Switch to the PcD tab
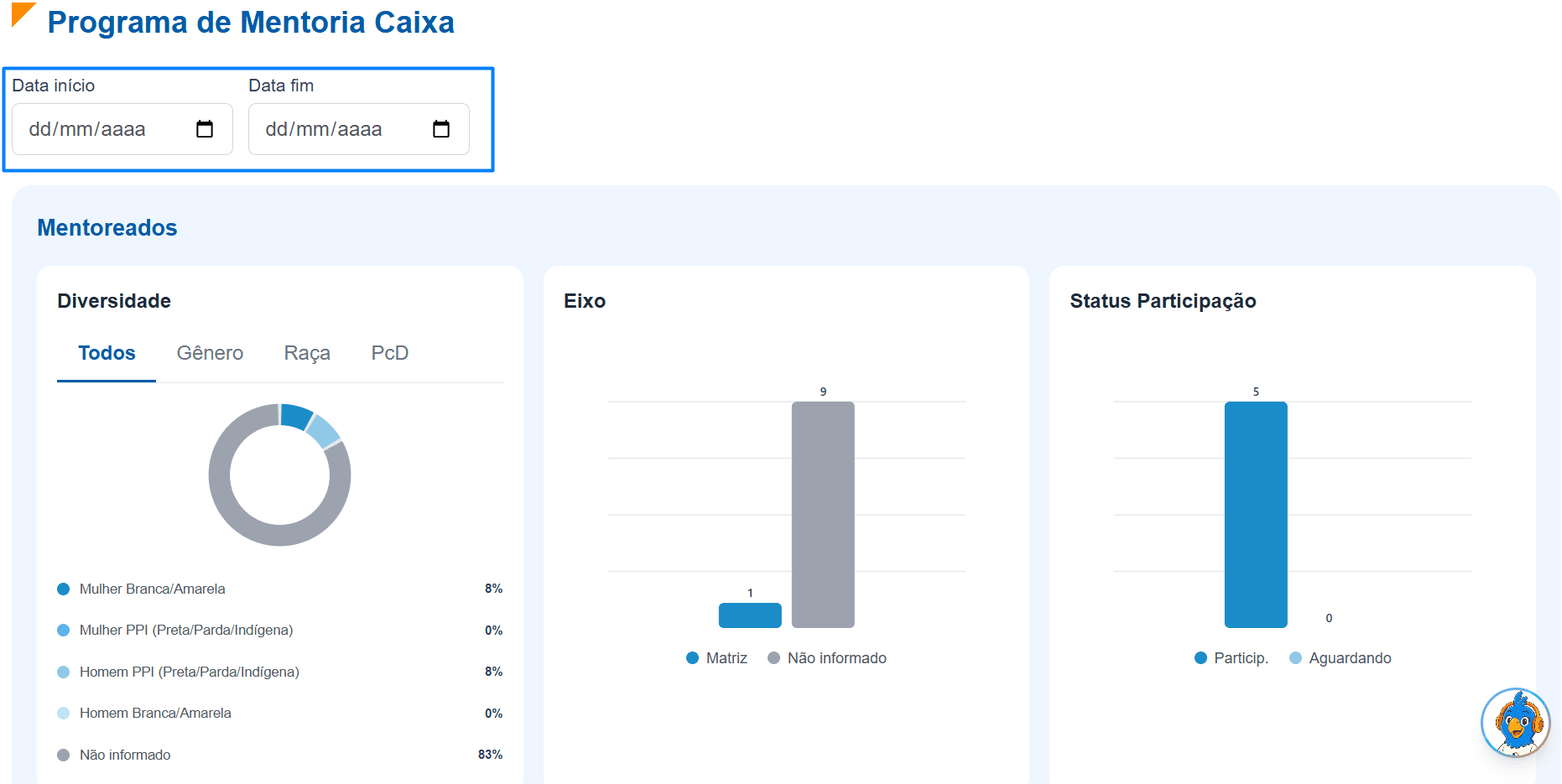The image size is (1562, 784). [390, 353]
